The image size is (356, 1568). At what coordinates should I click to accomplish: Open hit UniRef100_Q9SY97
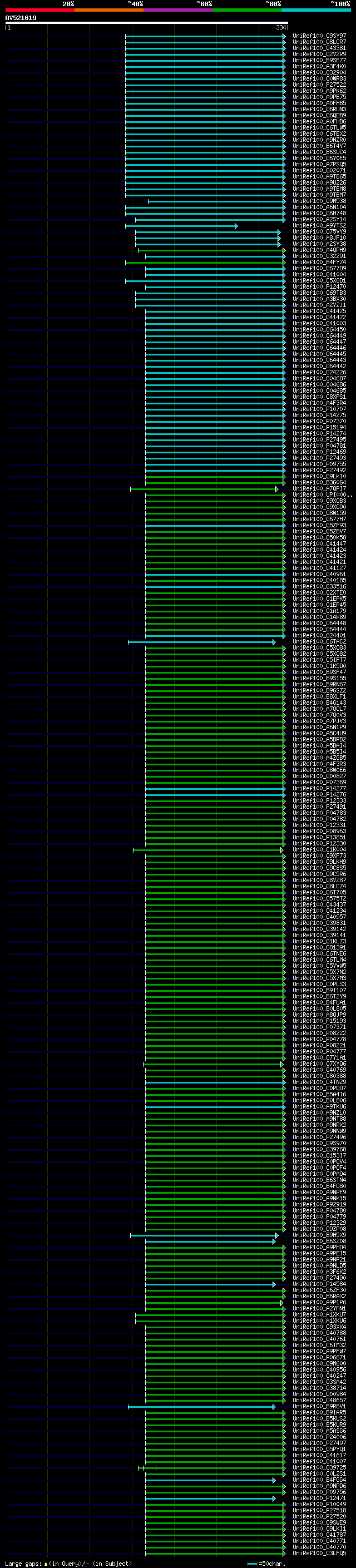pos(319,36)
